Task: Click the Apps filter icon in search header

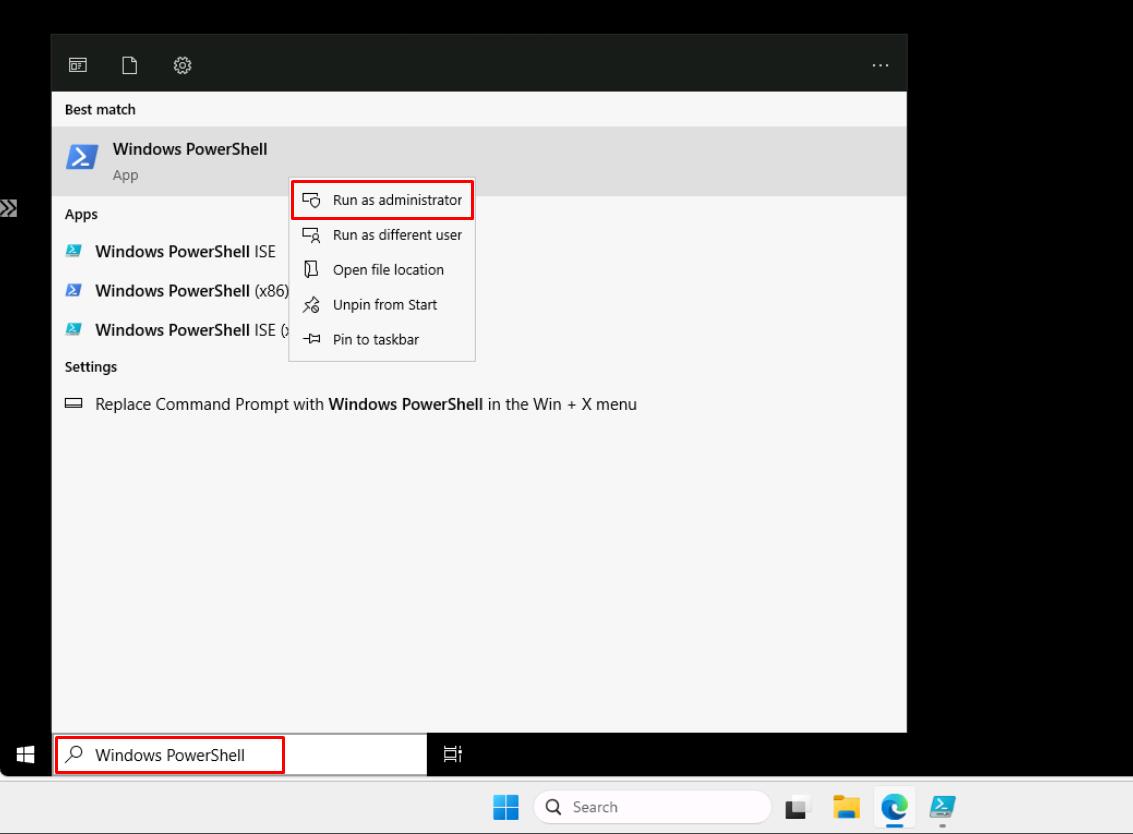Action: pos(77,65)
